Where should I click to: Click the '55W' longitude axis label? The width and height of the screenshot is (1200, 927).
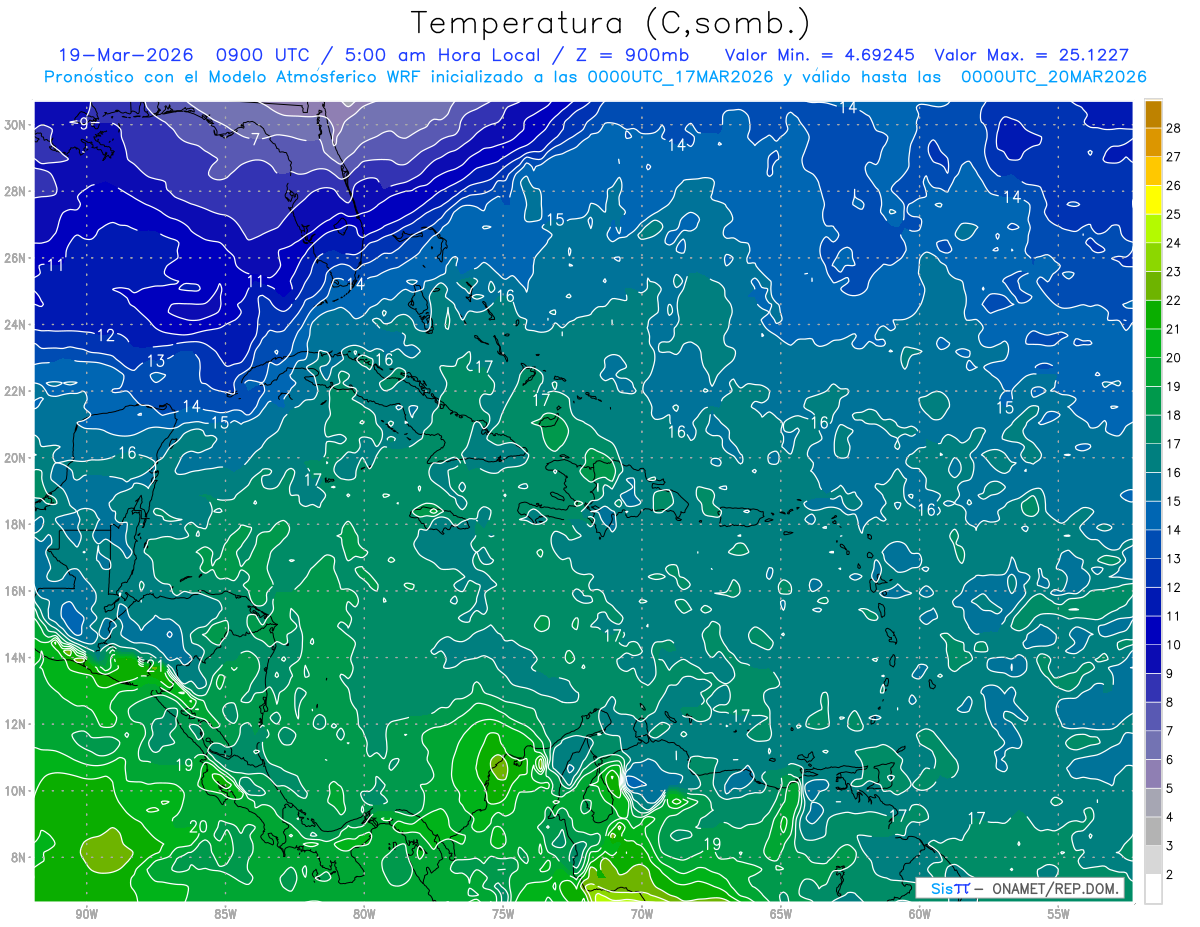[x=1059, y=914]
